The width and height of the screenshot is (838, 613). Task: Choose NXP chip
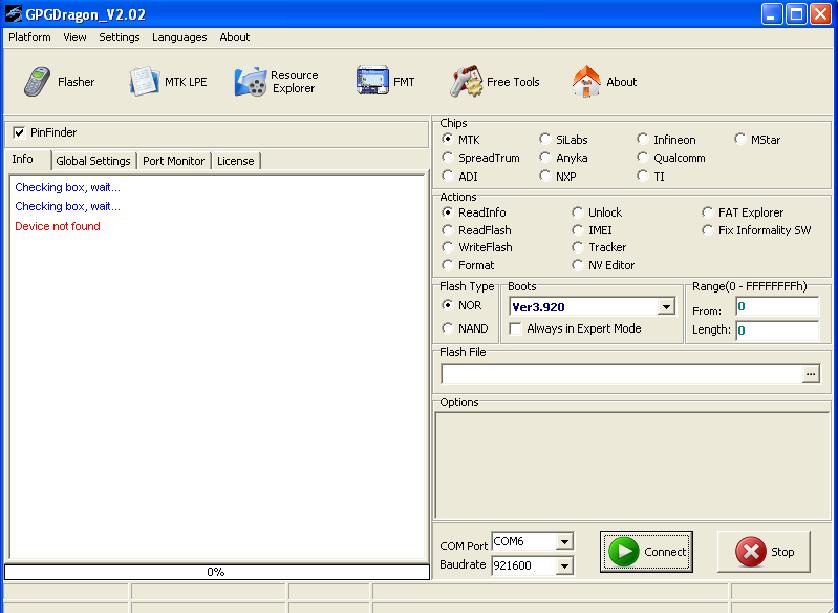pos(545,176)
